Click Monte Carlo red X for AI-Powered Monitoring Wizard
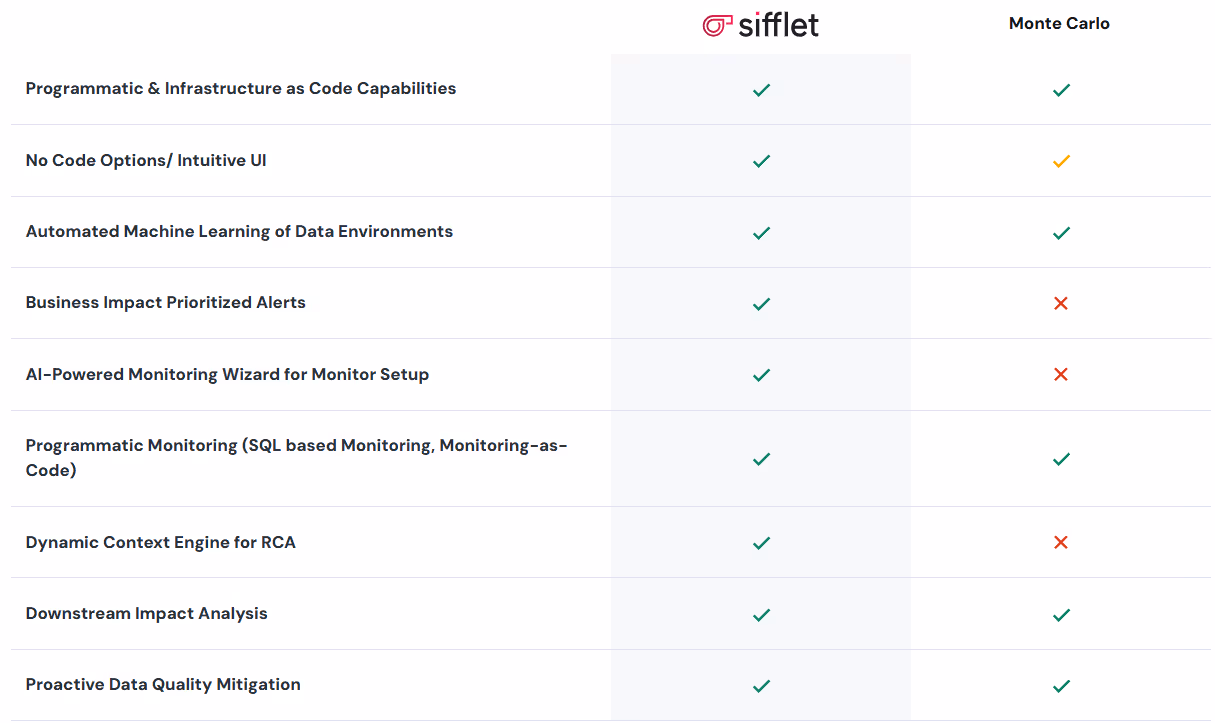Viewport: 1215px width, 723px height. 1061,374
